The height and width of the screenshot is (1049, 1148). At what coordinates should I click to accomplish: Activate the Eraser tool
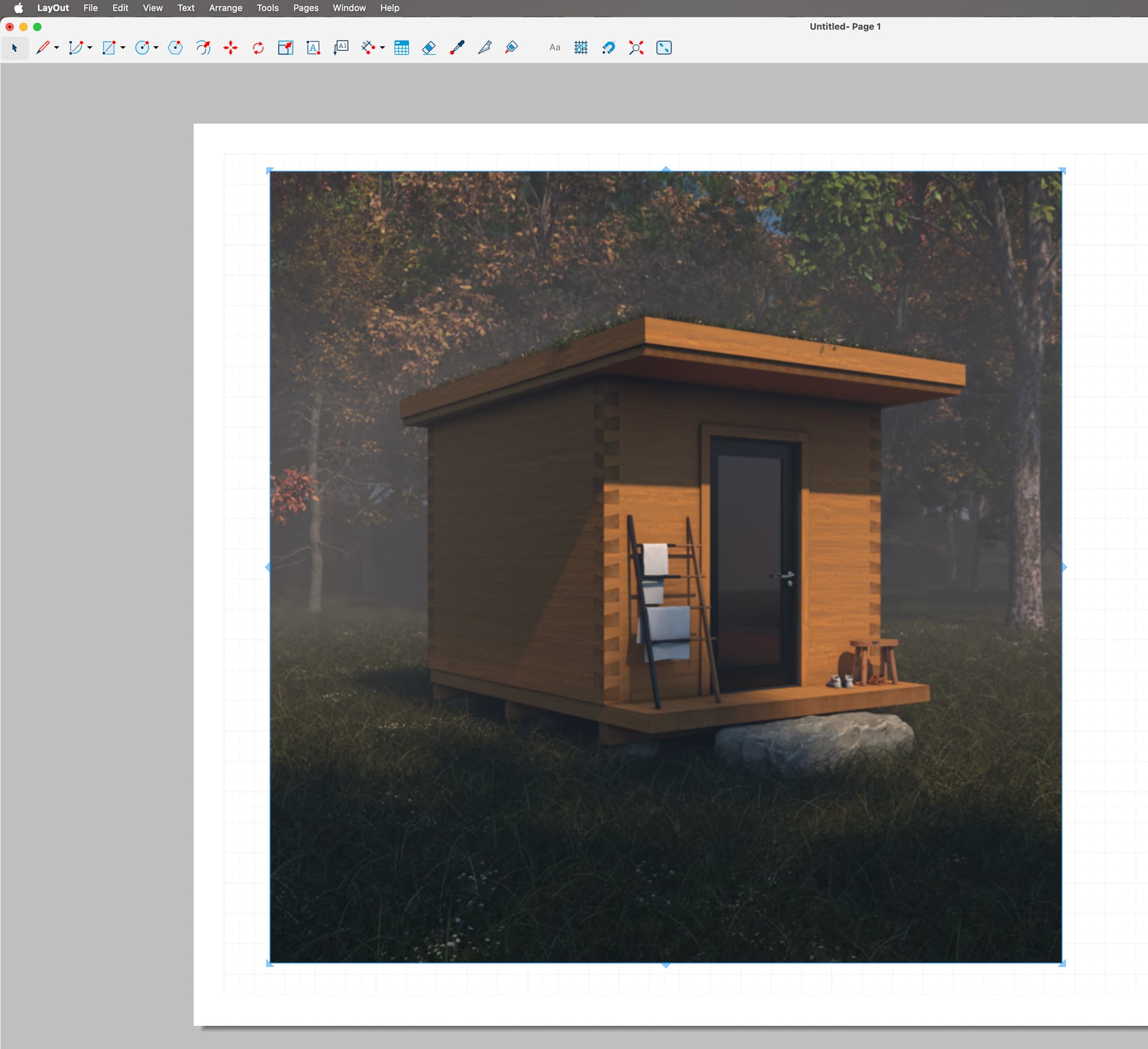click(428, 47)
